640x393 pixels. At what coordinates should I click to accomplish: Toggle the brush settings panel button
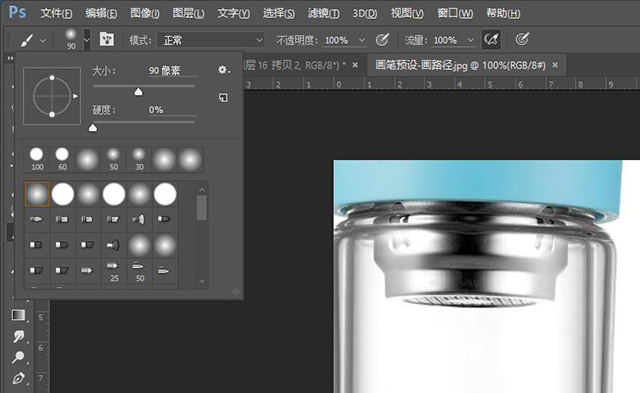[x=107, y=39]
